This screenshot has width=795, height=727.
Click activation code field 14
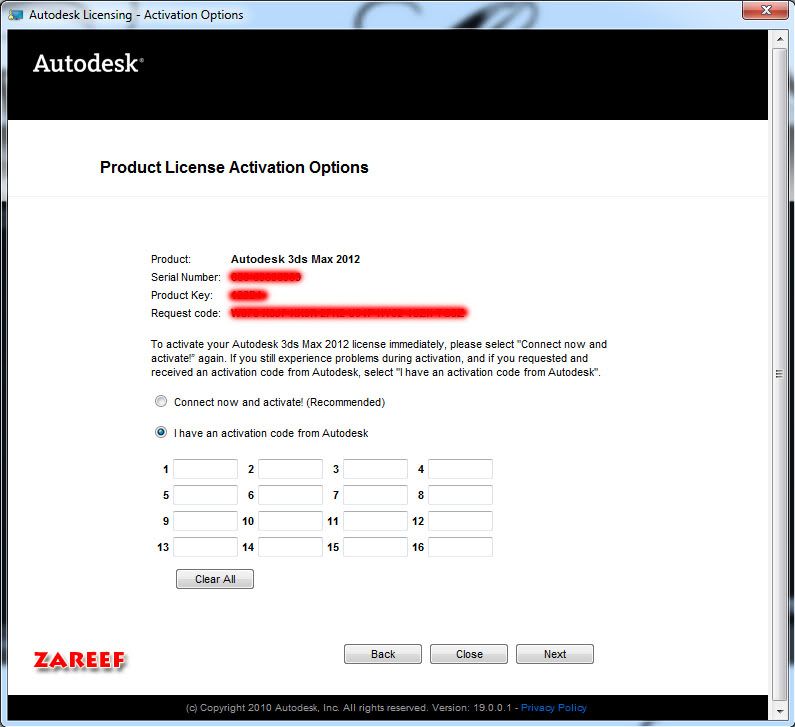tap(291, 547)
